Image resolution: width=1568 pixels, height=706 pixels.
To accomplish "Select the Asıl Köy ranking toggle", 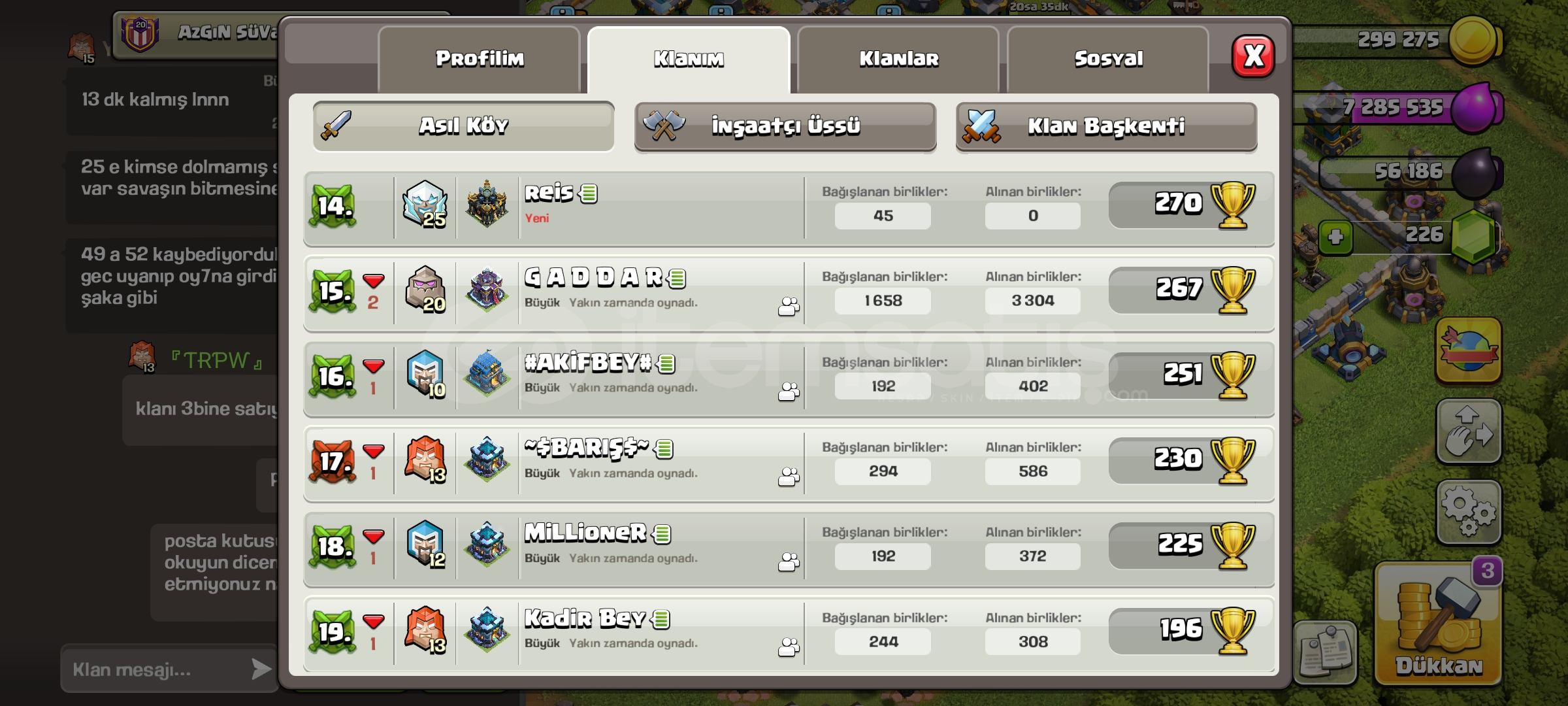I will tap(463, 126).
